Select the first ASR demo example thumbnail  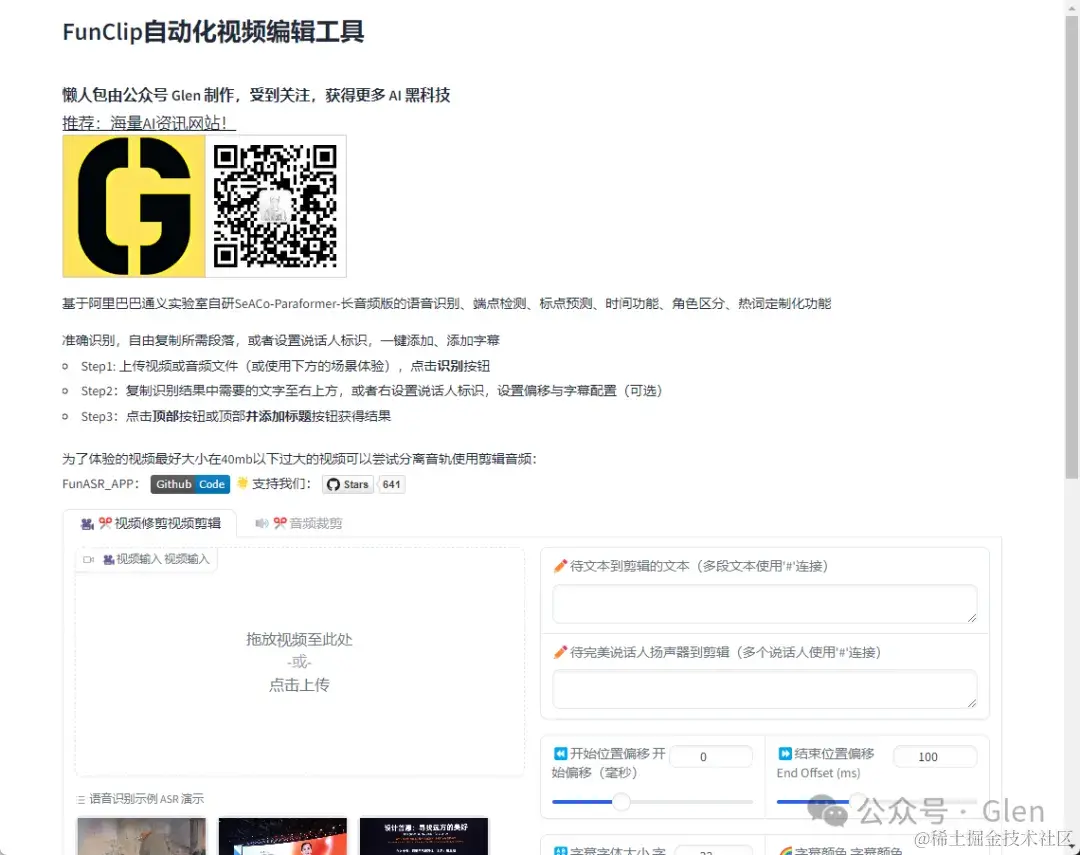(x=141, y=838)
